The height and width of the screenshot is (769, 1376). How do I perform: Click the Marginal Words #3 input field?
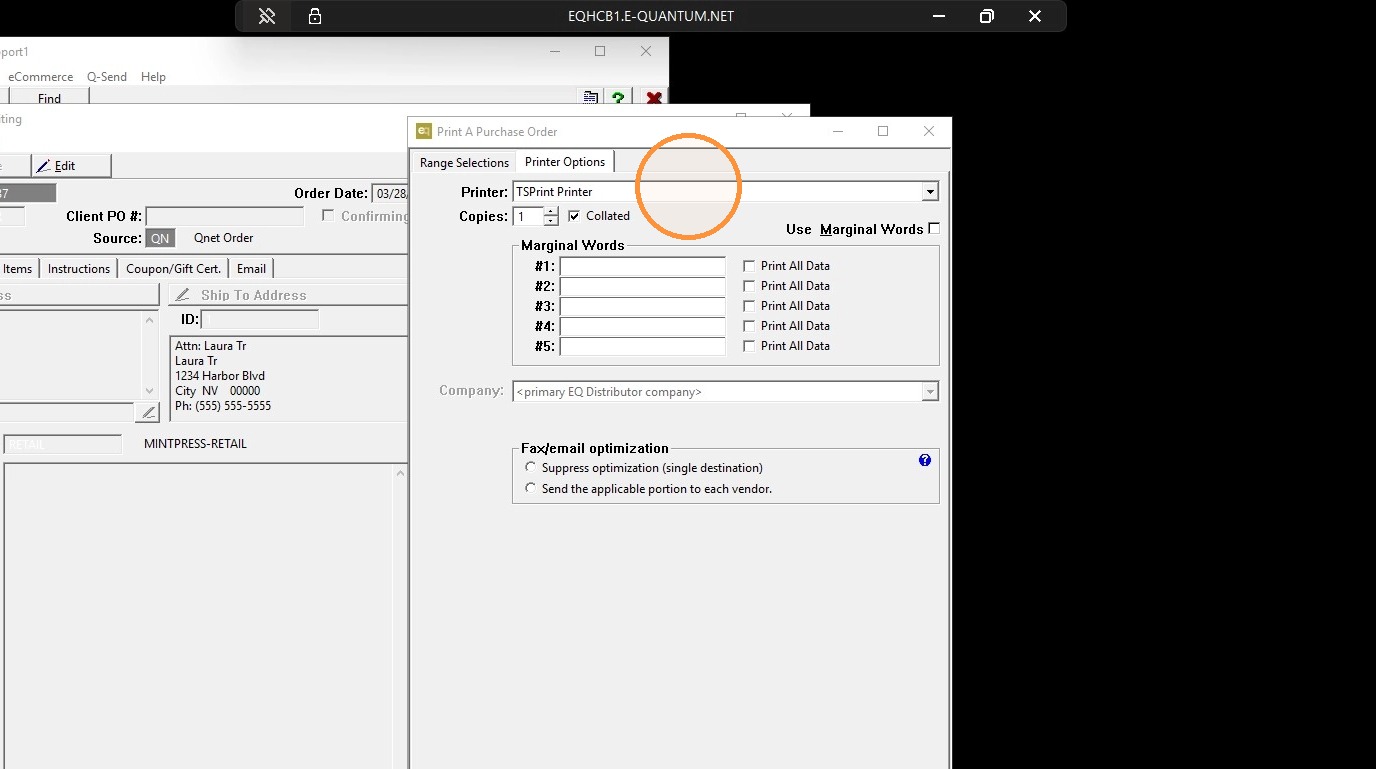coord(642,307)
